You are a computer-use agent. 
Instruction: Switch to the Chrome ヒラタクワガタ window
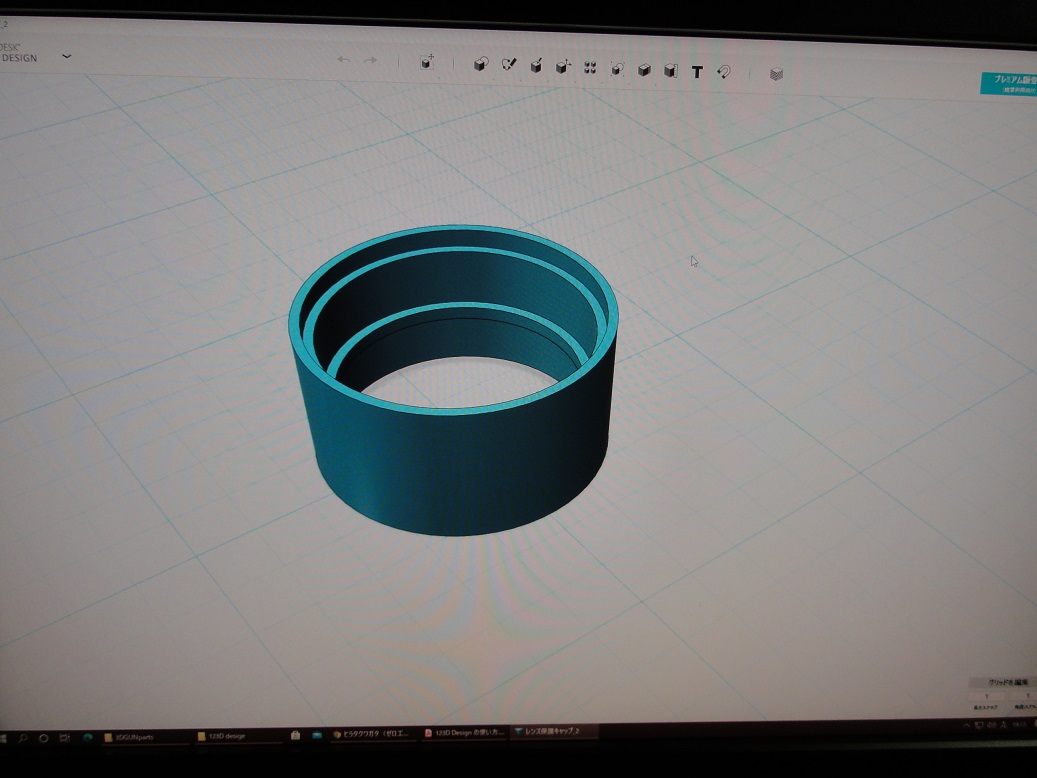point(372,734)
